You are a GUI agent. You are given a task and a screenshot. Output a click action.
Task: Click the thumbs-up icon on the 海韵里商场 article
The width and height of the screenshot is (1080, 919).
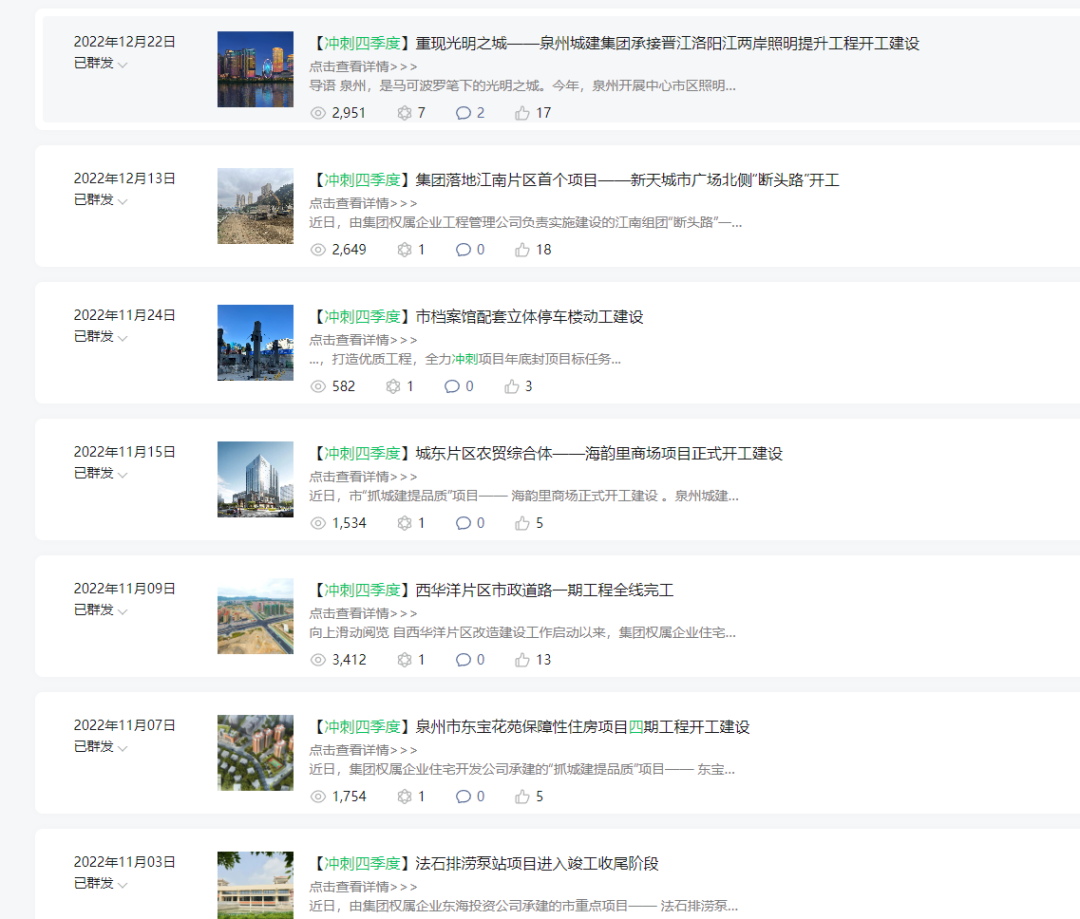[x=522, y=523]
